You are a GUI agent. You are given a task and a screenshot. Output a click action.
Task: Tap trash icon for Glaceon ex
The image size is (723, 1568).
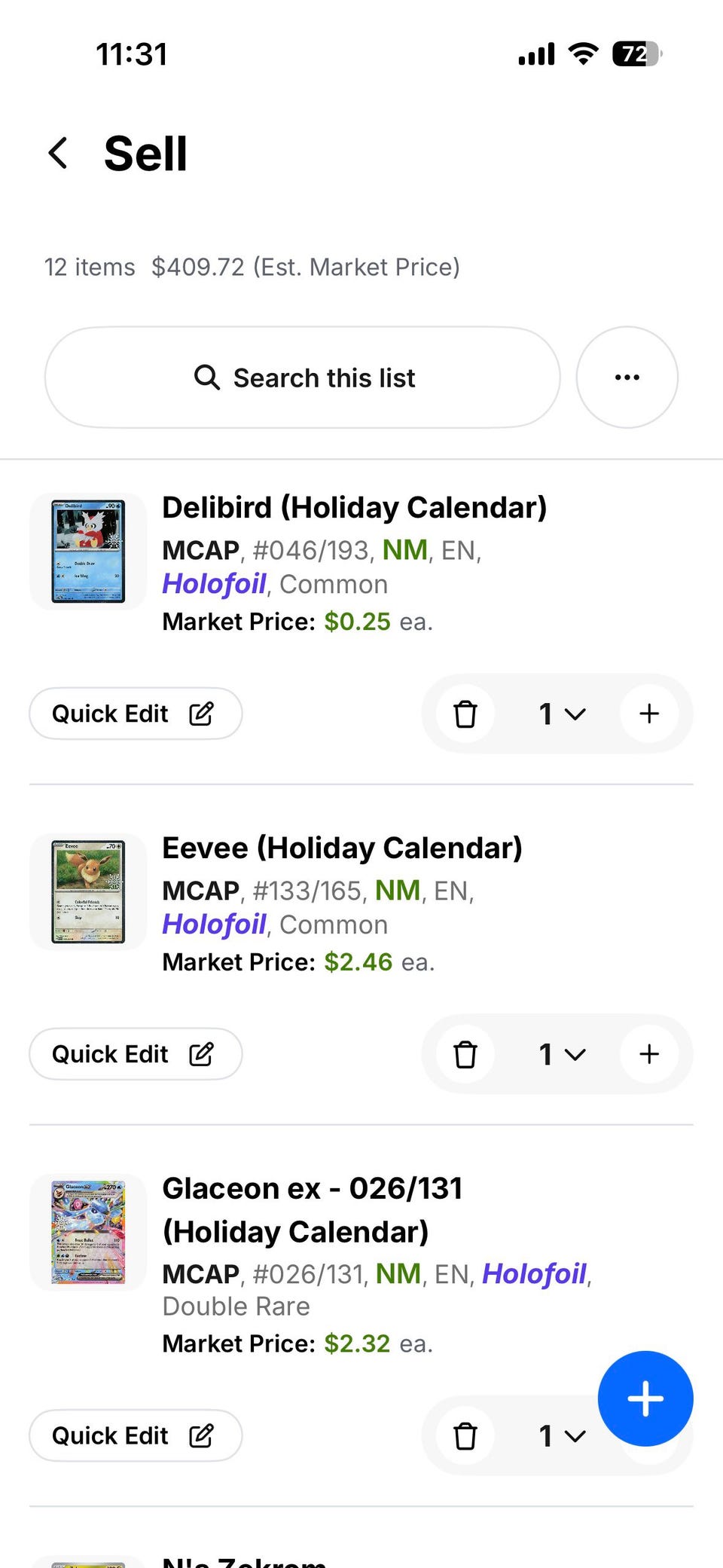465,1436
